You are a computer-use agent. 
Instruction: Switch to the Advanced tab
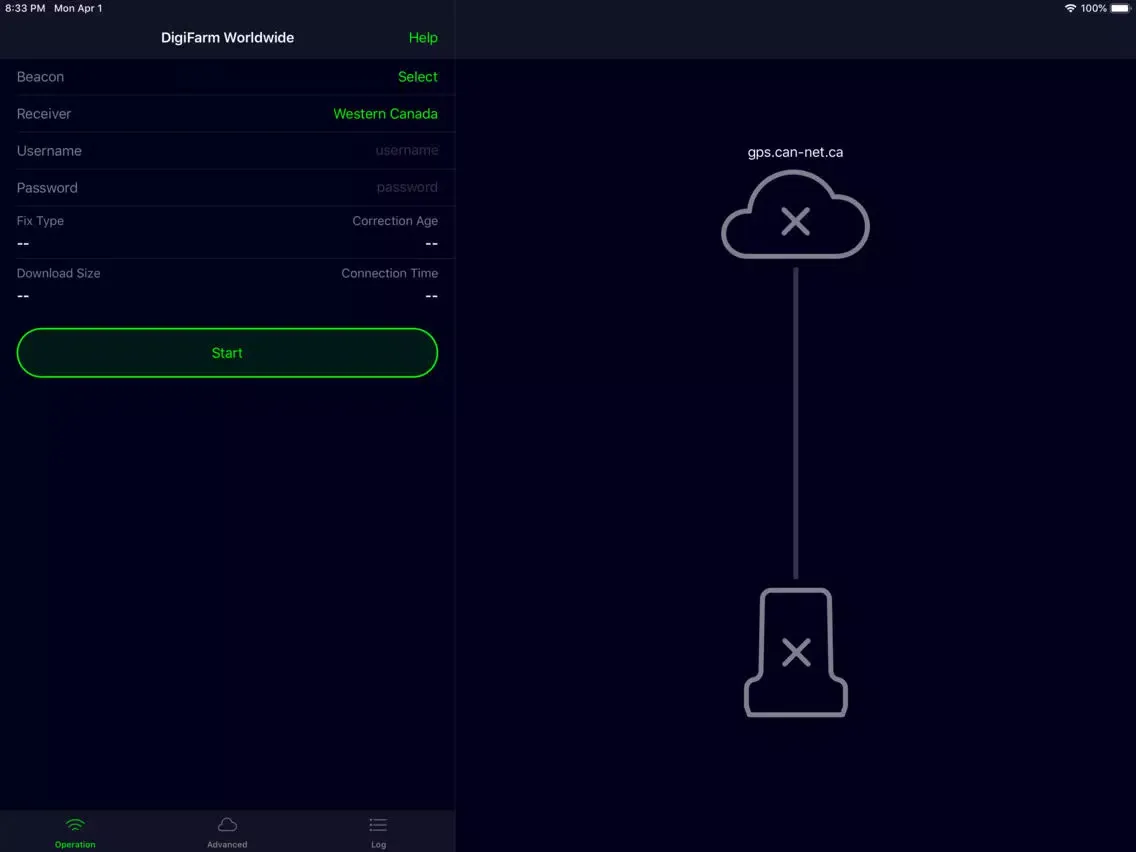click(x=227, y=832)
